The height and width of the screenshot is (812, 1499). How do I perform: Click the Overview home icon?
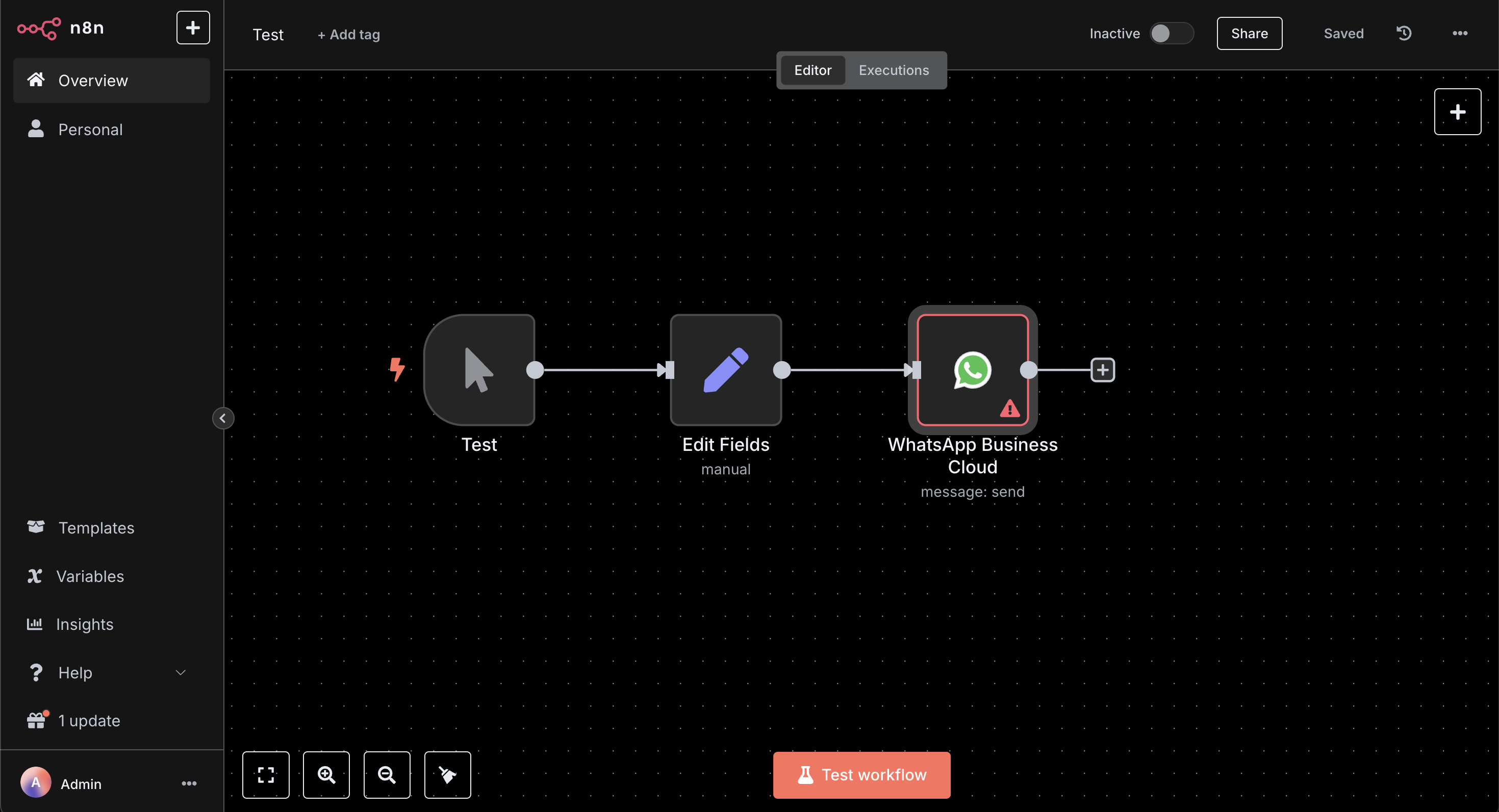pyautogui.click(x=36, y=80)
